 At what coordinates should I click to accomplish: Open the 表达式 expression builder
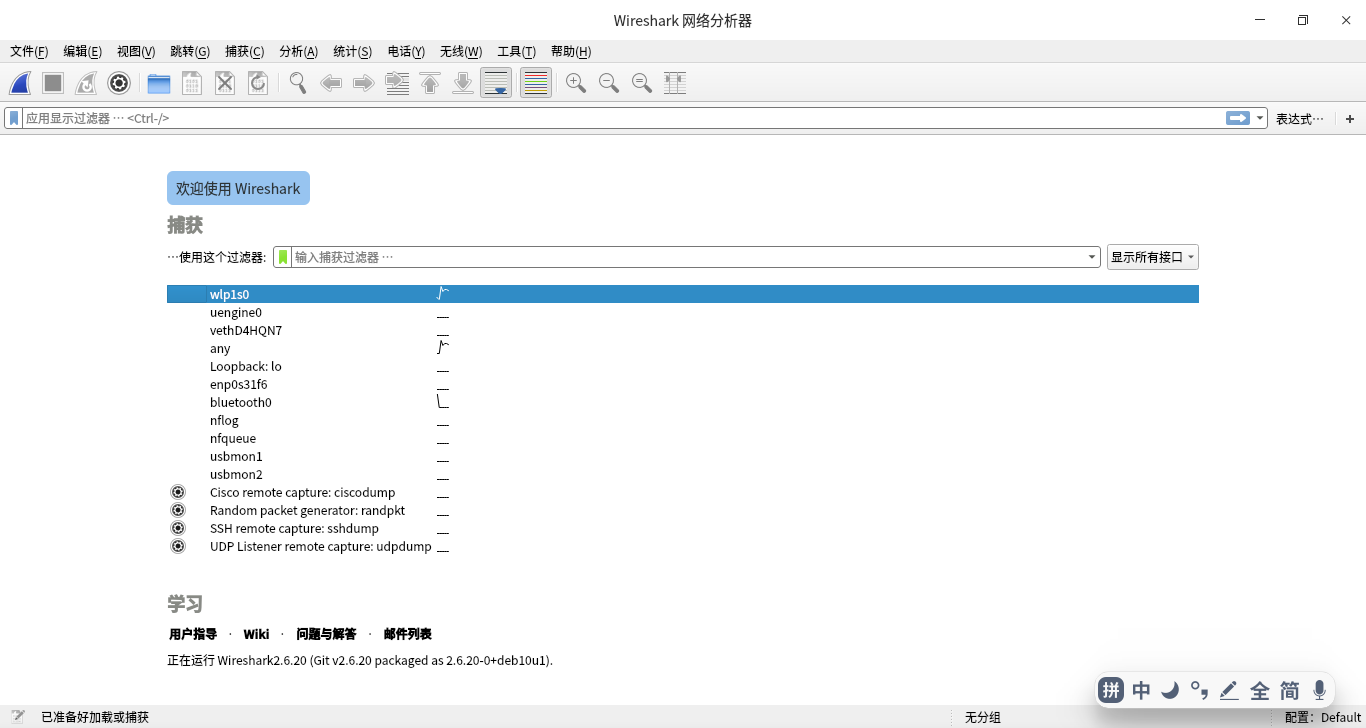click(1300, 118)
